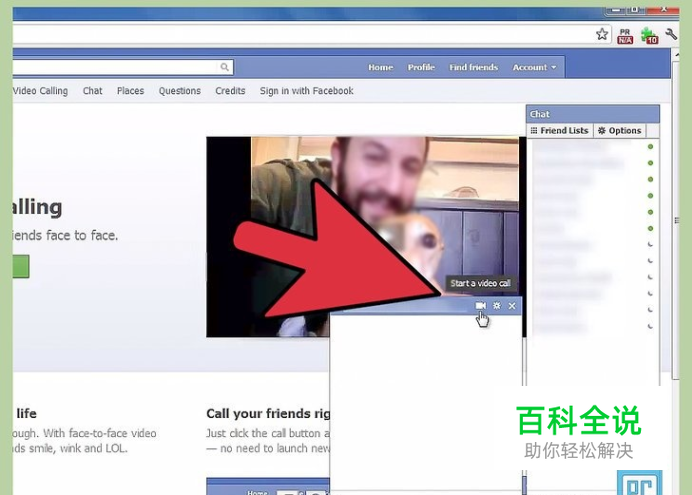692x495 pixels.
Task: Click the Chat panel header
Action: click(593, 114)
